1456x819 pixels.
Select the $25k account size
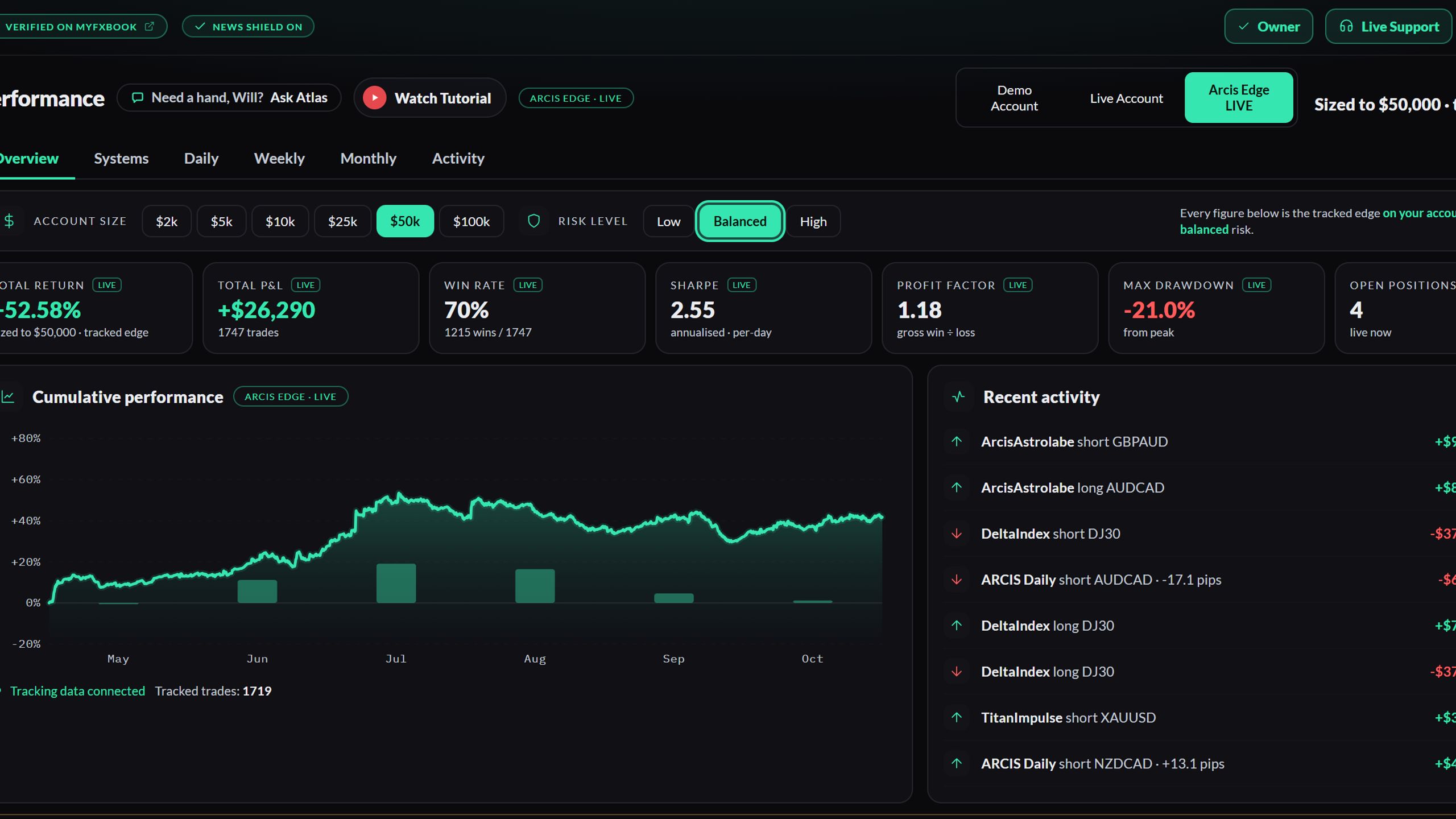pyautogui.click(x=342, y=221)
